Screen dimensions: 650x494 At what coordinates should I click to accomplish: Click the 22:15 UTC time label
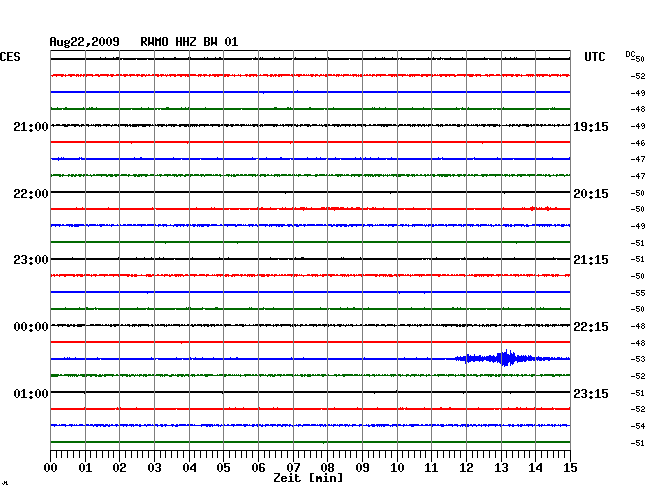coord(591,327)
